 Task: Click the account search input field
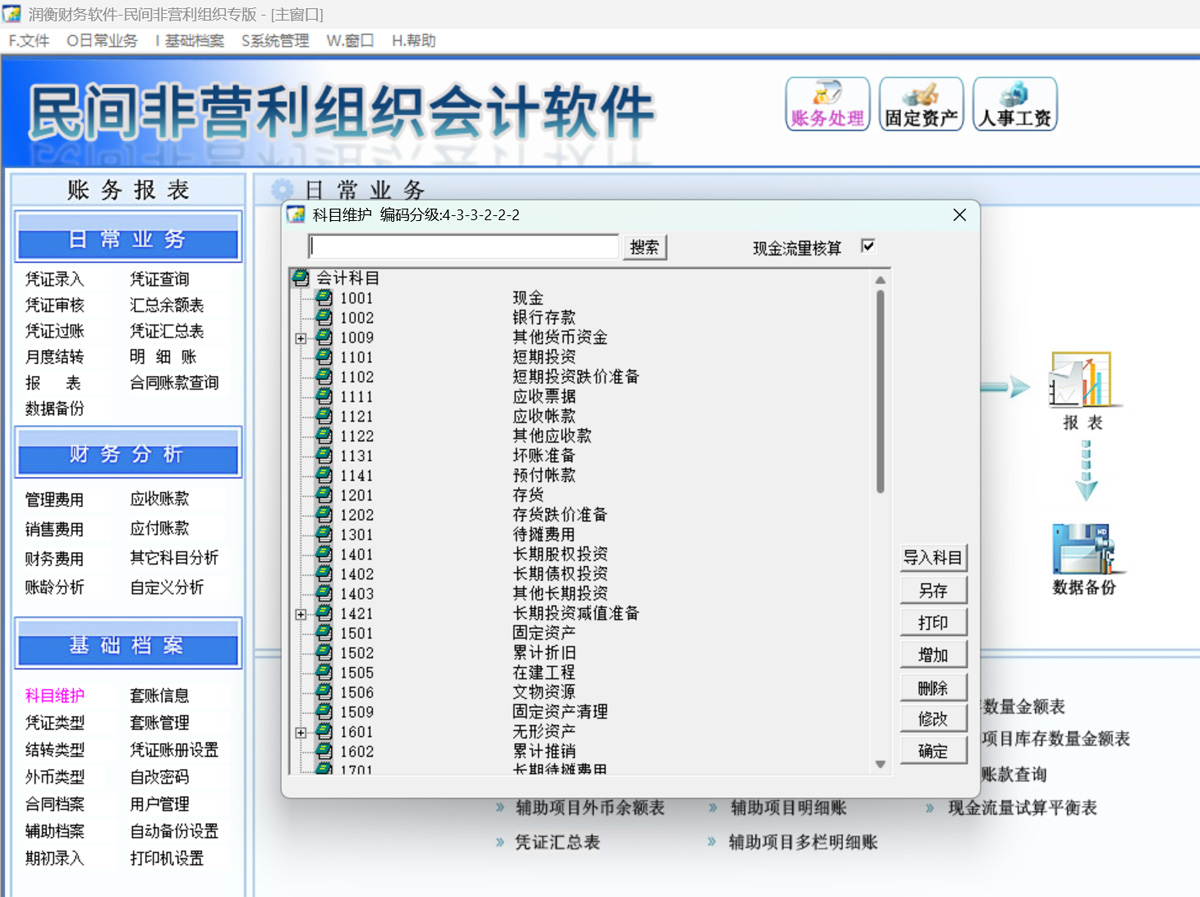click(464, 247)
